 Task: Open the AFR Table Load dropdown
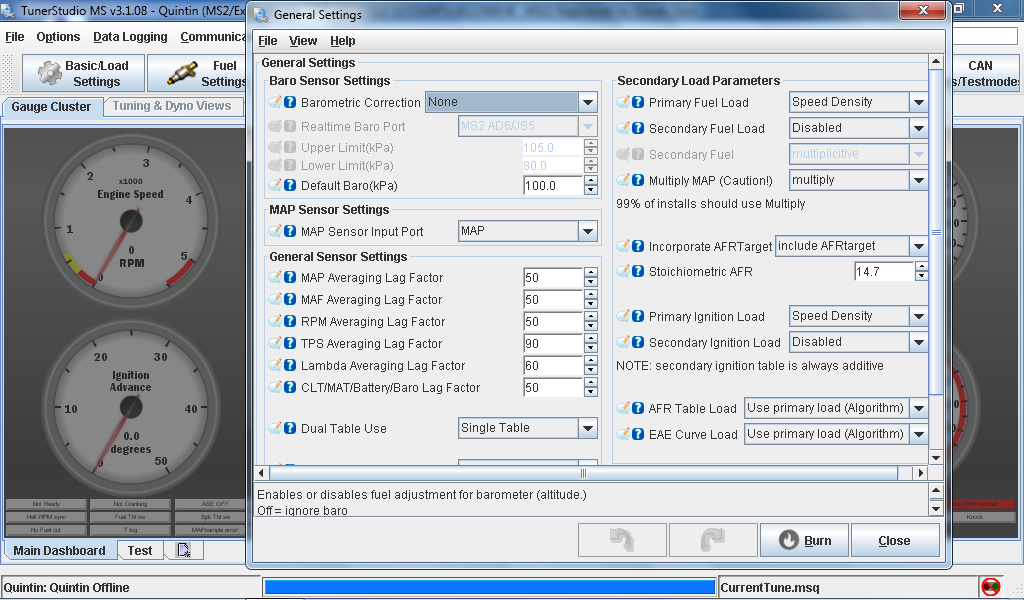tap(918, 408)
